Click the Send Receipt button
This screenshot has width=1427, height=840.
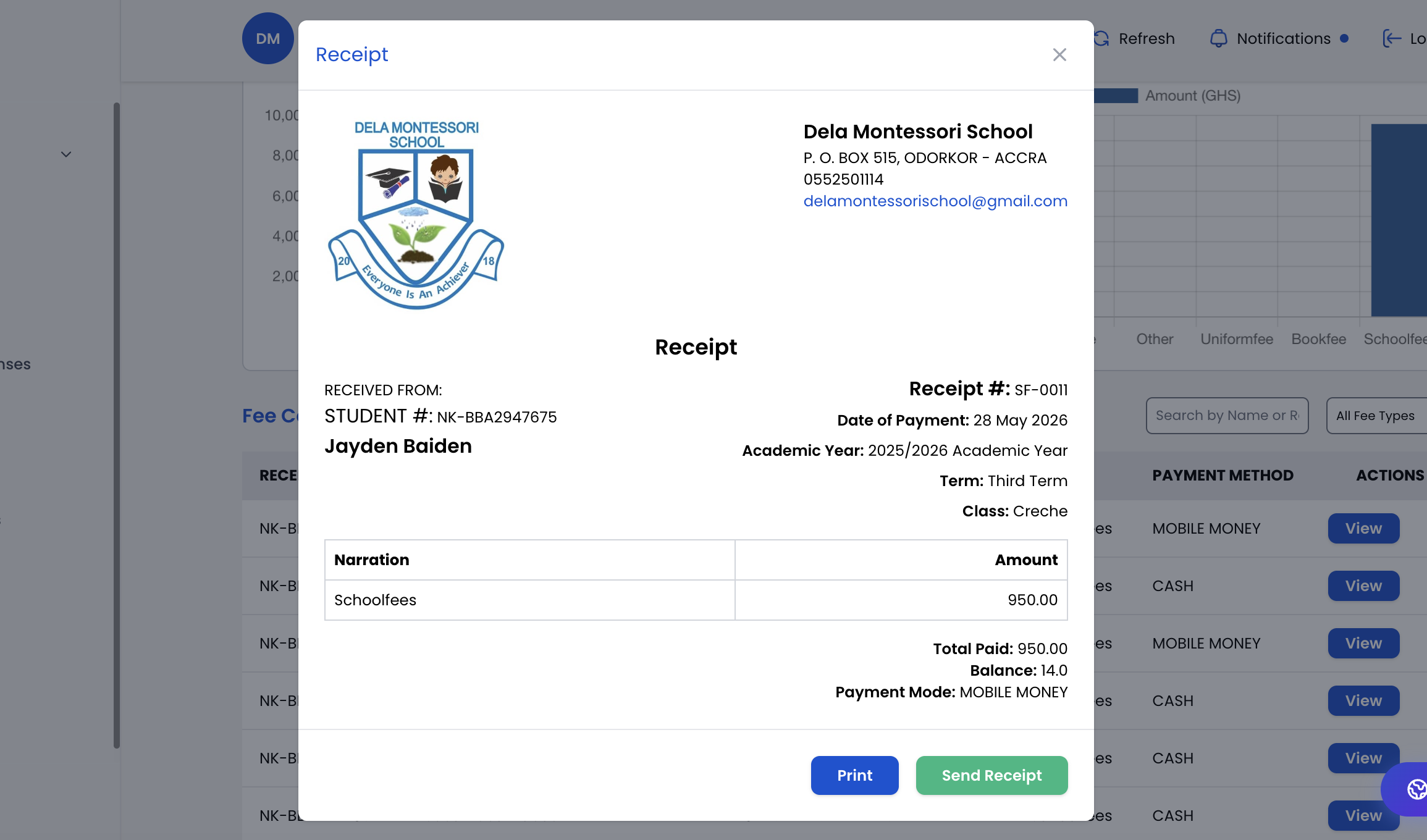tap(991, 775)
